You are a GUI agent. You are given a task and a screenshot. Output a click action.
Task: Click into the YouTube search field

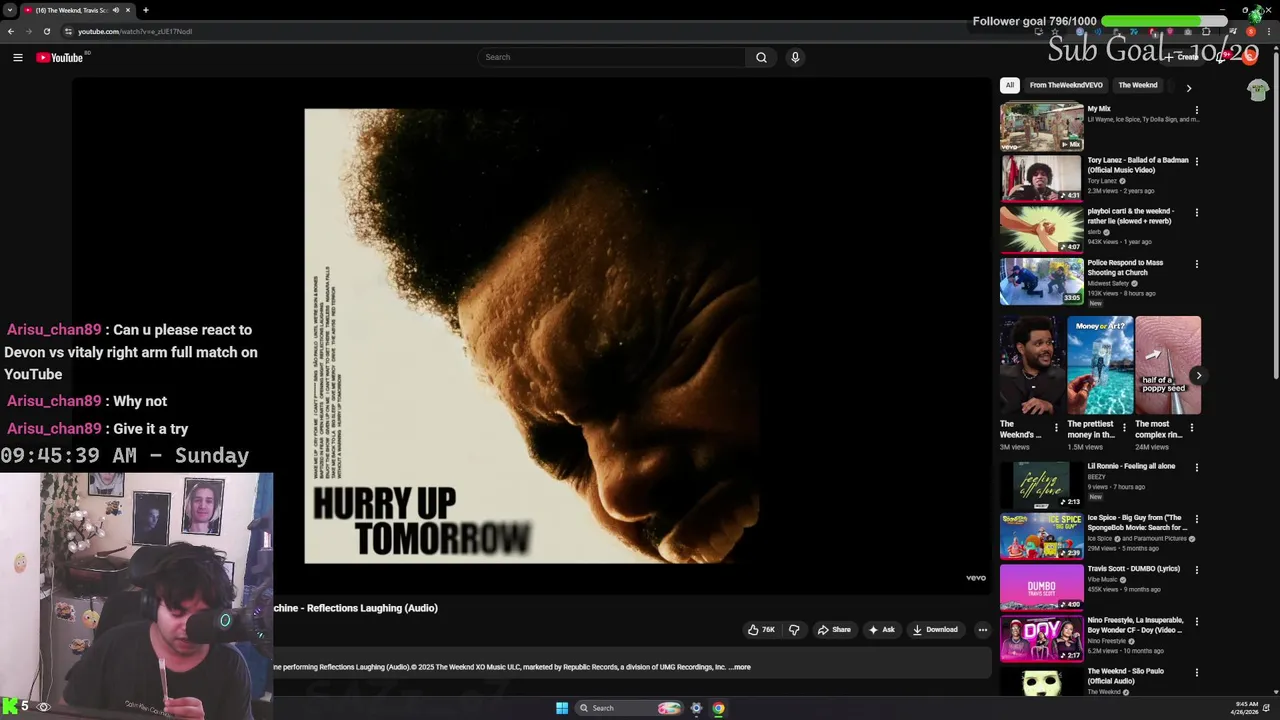point(612,58)
